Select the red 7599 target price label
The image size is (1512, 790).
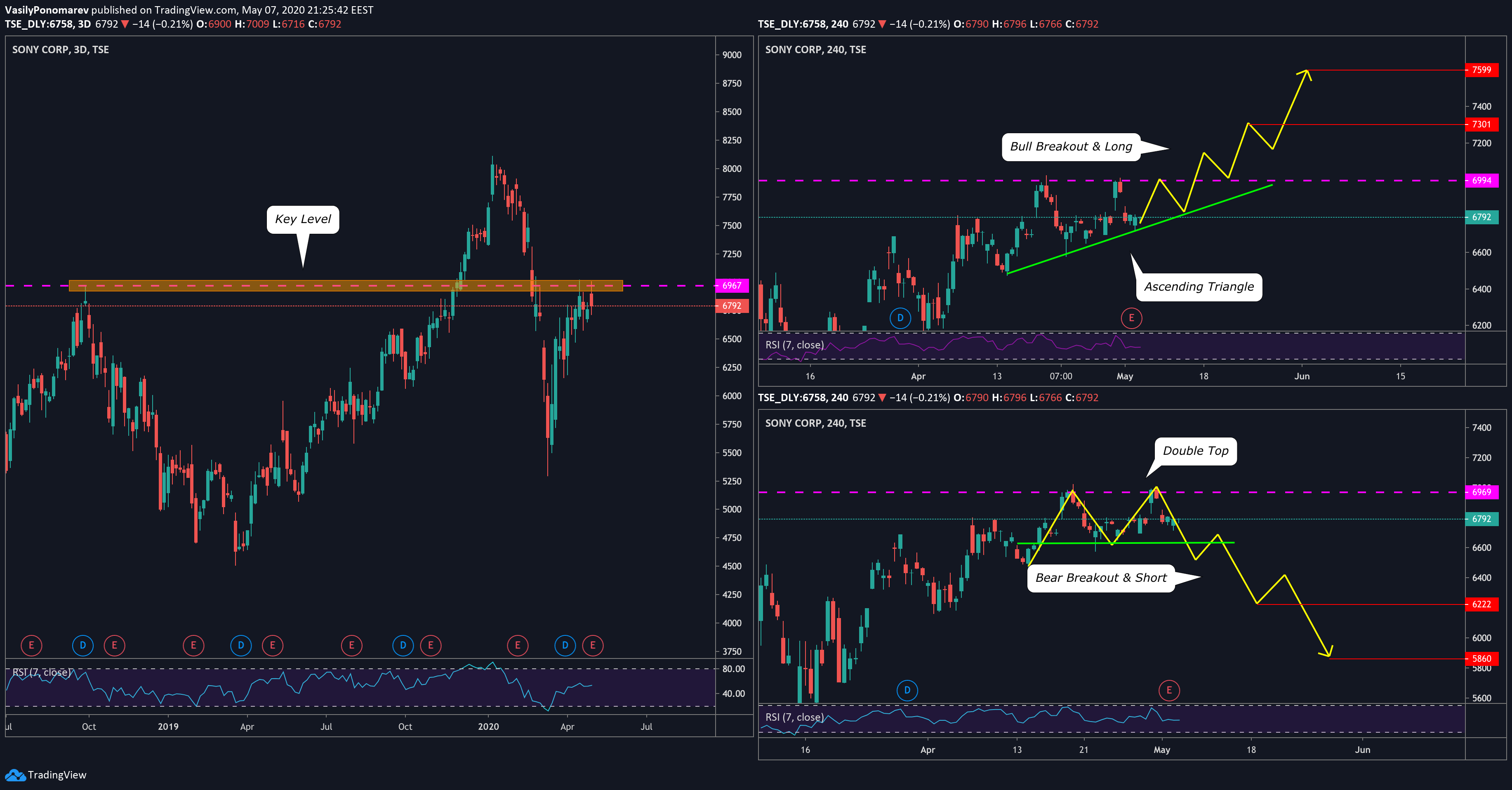tap(1481, 70)
